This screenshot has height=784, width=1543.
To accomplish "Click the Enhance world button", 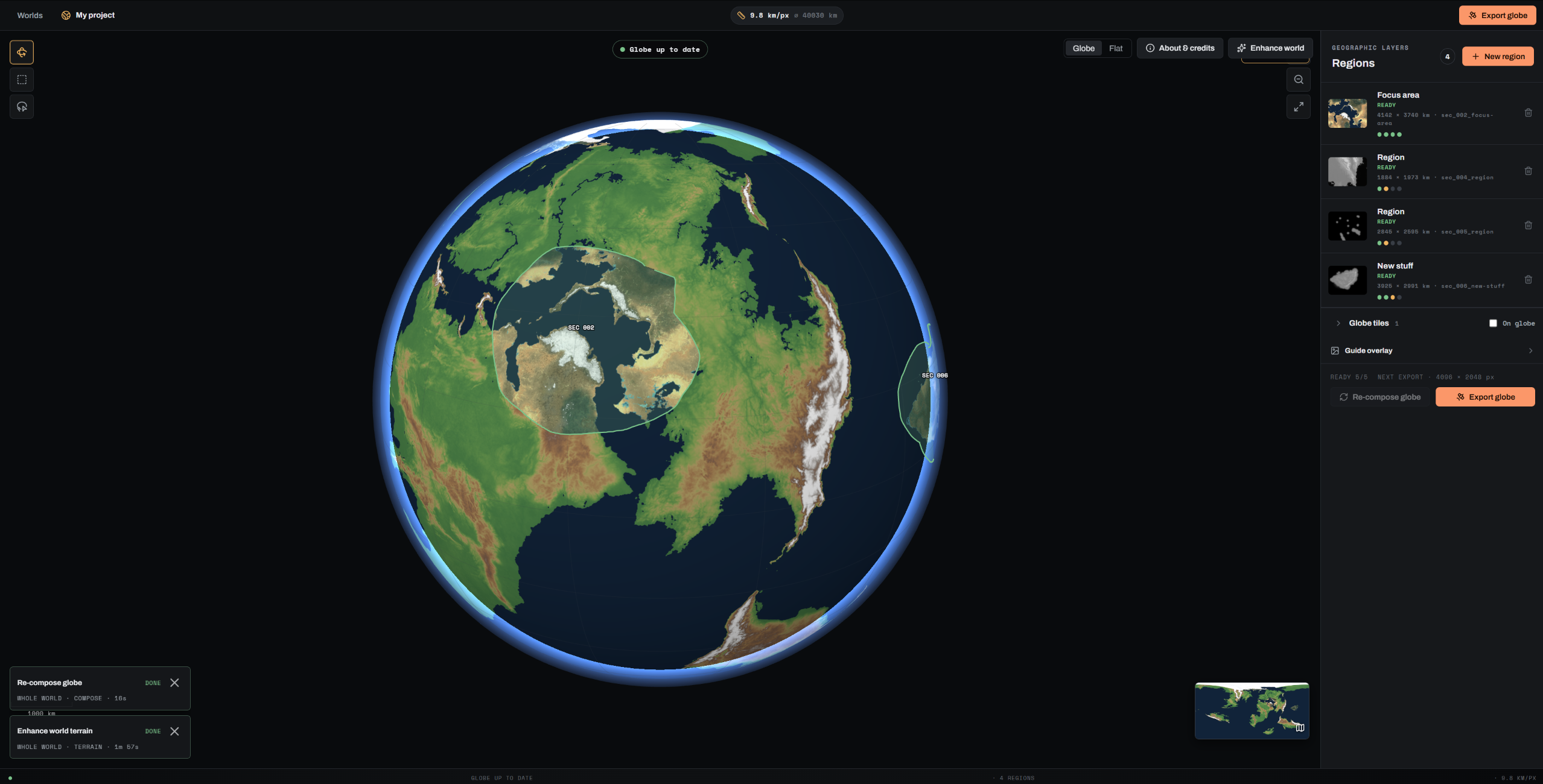I will 1270,48.
